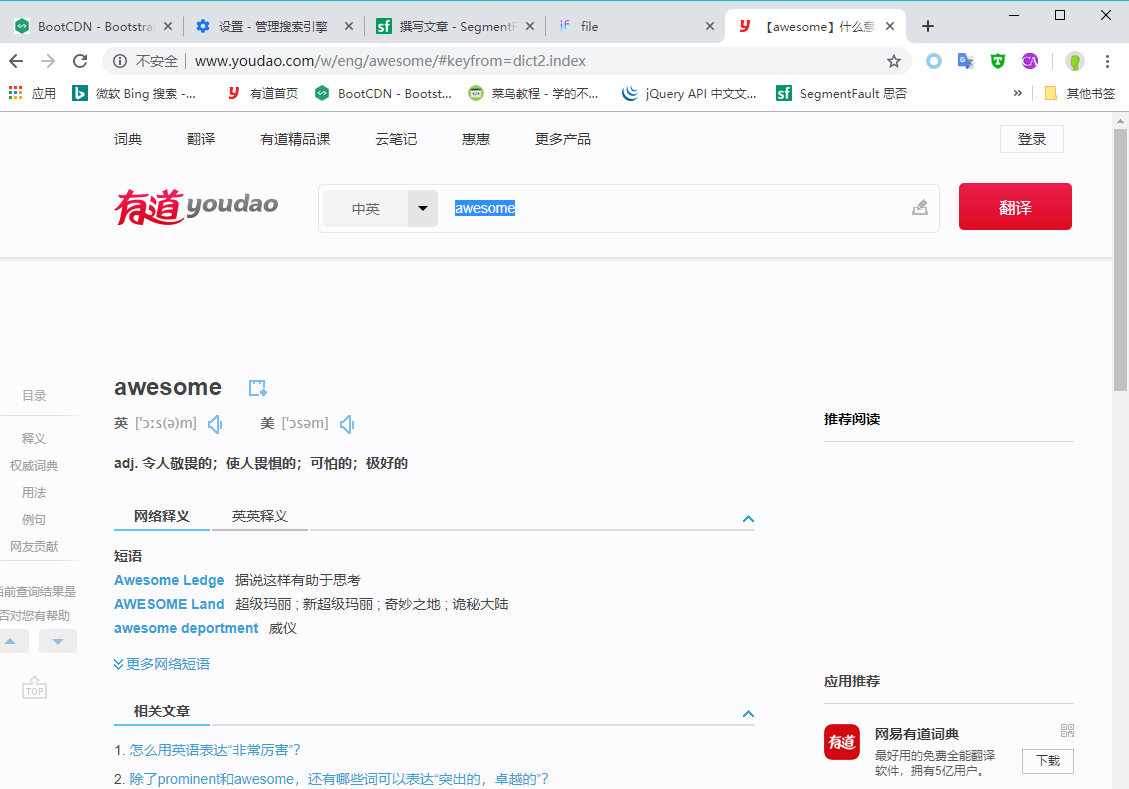Play the American pronunciation audio
The width and height of the screenshot is (1129, 789).
(347, 425)
